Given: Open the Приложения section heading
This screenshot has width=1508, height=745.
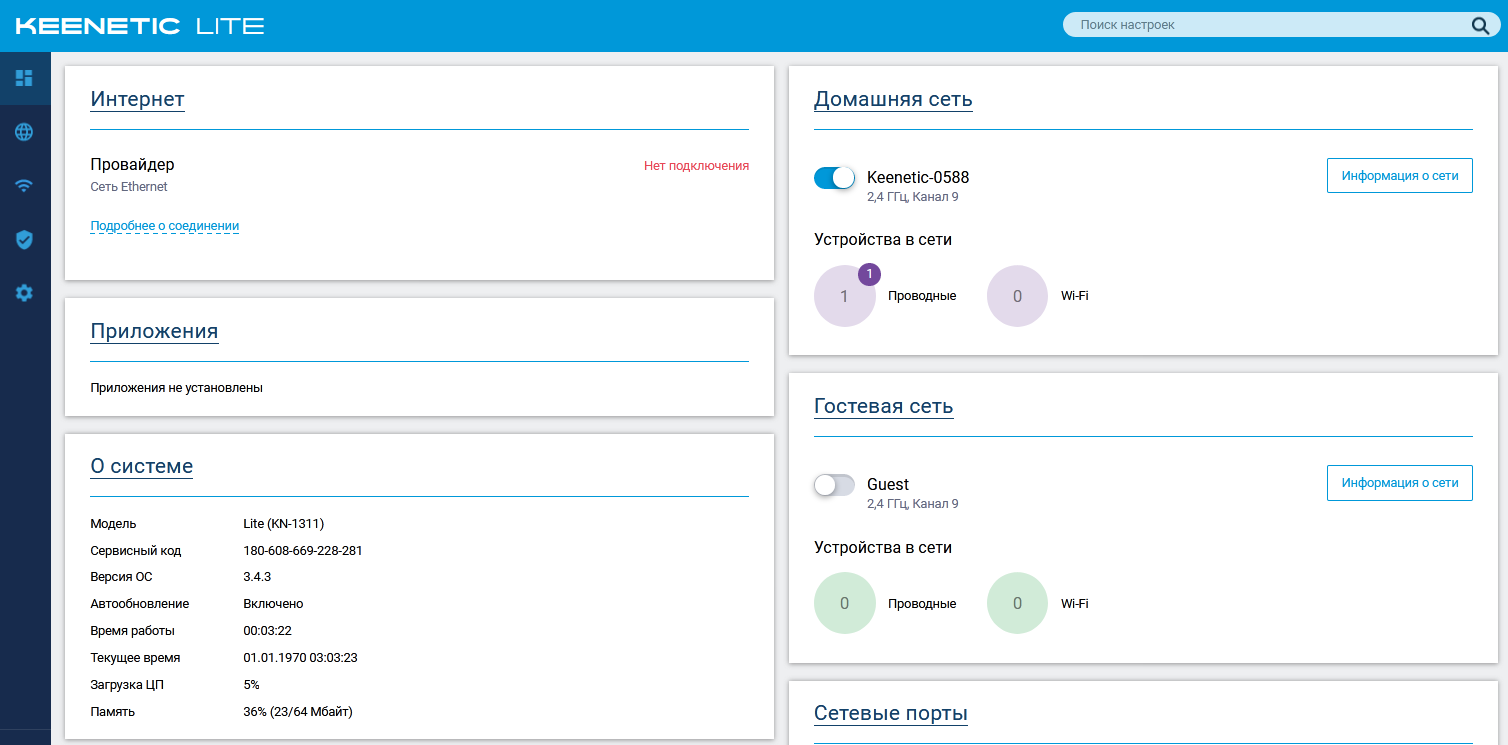Looking at the screenshot, I should coord(154,331).
